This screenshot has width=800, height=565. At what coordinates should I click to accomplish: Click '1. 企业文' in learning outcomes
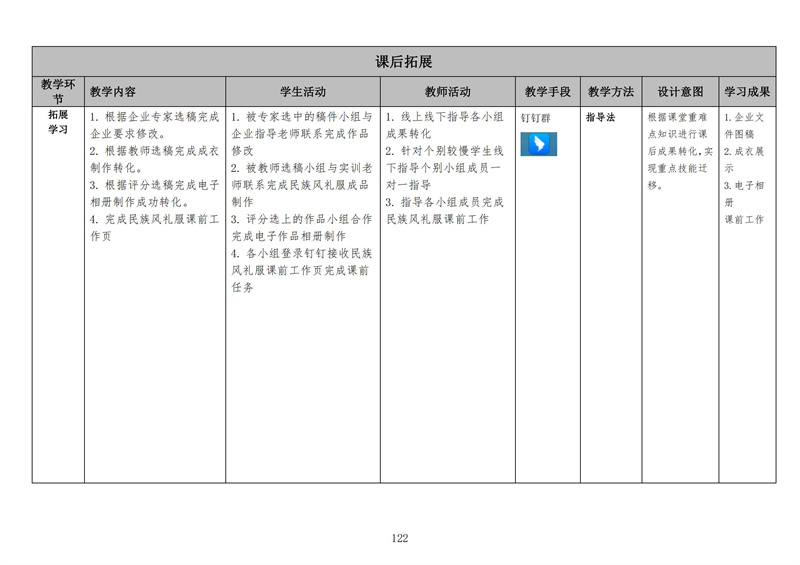click(x=744, y=117)
